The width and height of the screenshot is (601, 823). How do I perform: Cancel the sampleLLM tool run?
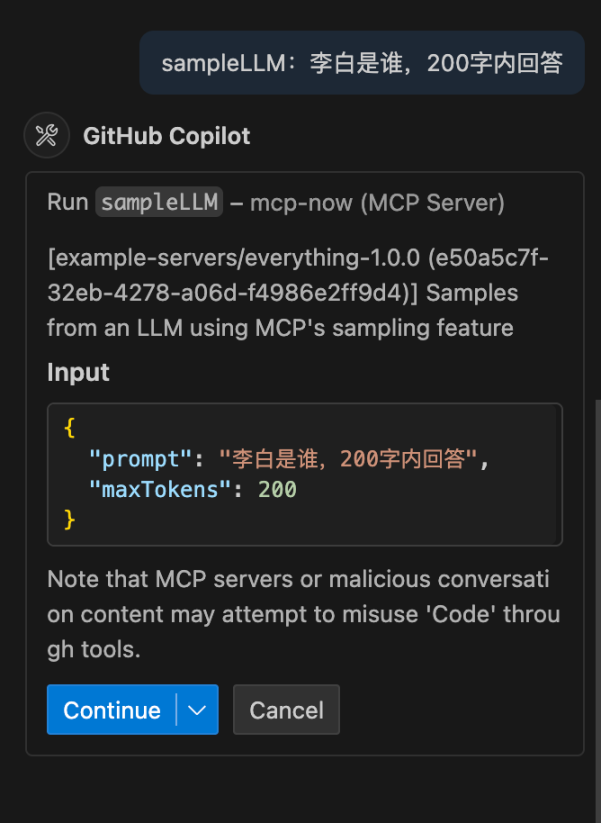point(286,710)
